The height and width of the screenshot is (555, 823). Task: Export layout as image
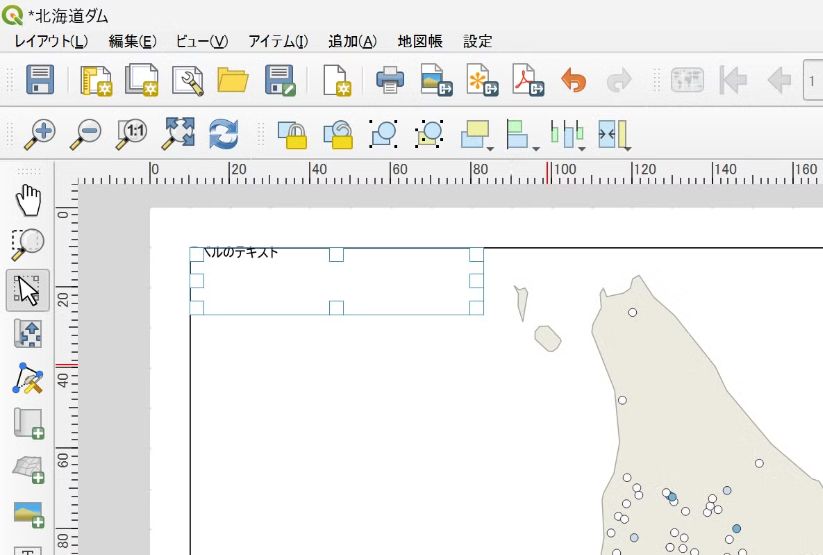click(x=436, y=80)
